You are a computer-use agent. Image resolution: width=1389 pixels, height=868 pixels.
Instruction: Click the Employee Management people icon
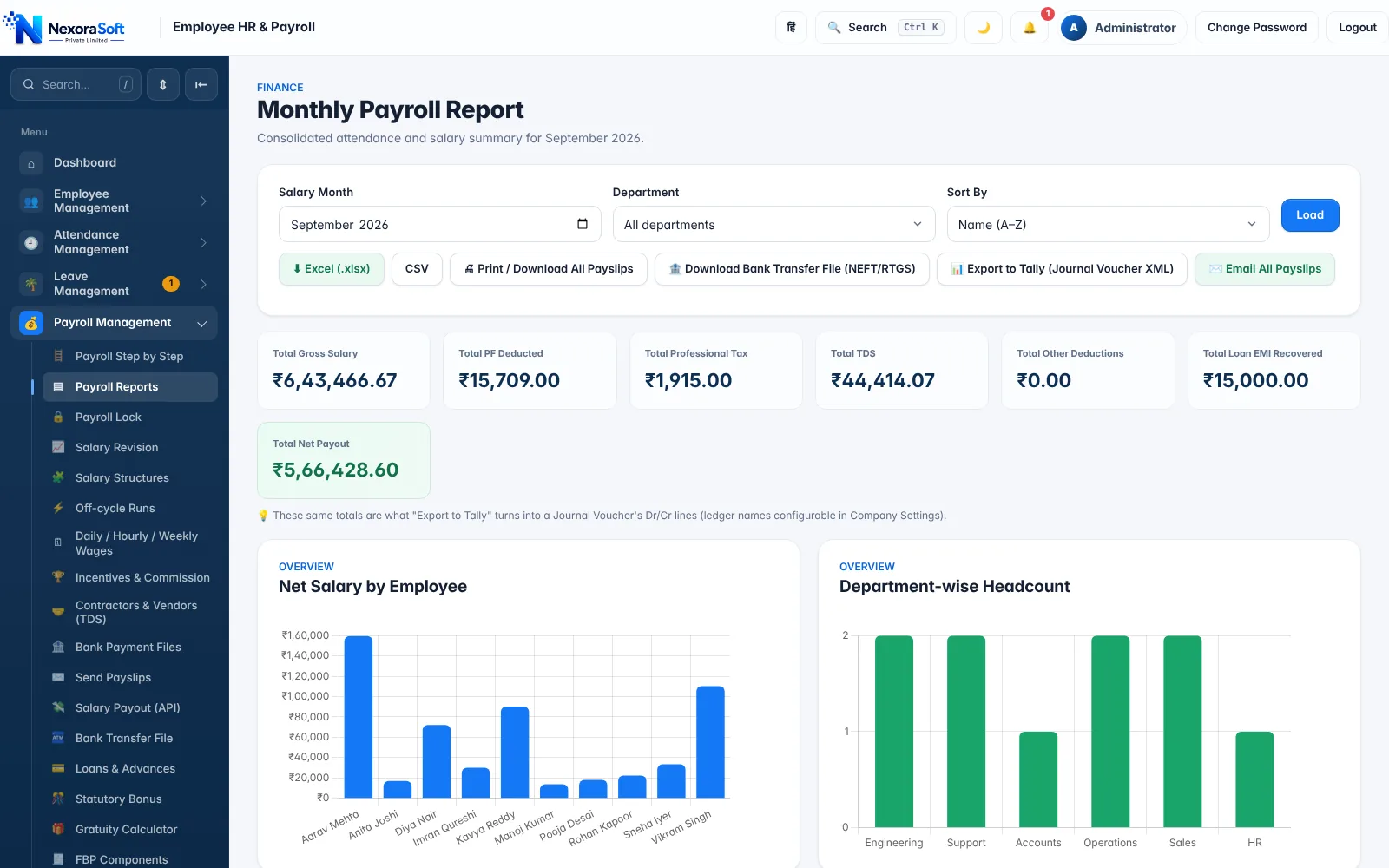point(31,201)
